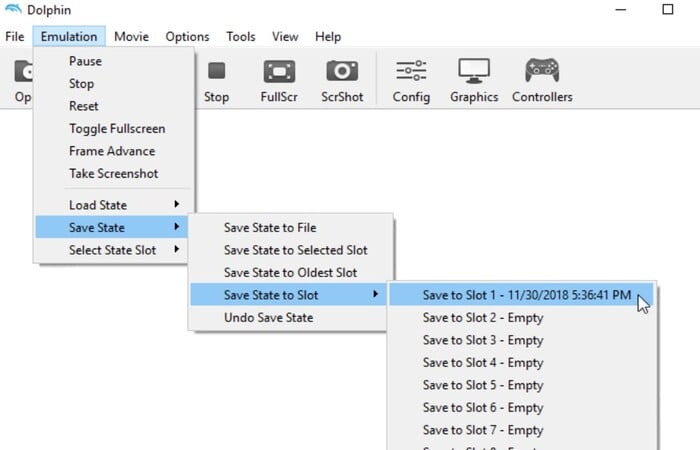The image size is (700, 450).
Task: Open Config via the sliders icon
Action: click(411, 71)
